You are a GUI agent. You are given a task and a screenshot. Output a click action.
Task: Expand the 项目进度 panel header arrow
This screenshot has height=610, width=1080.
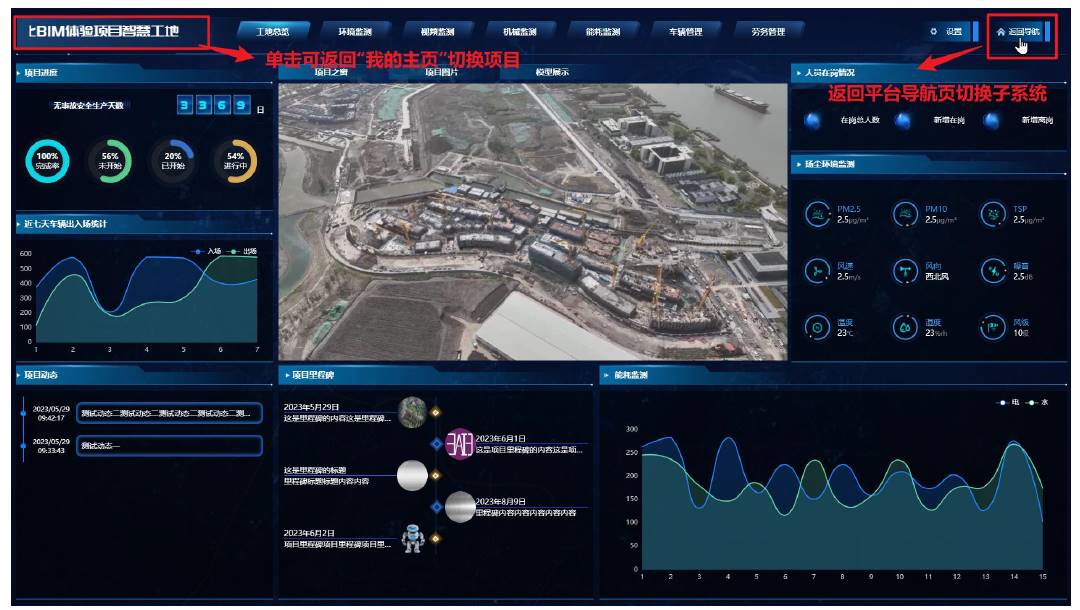(x=19, y=73)
